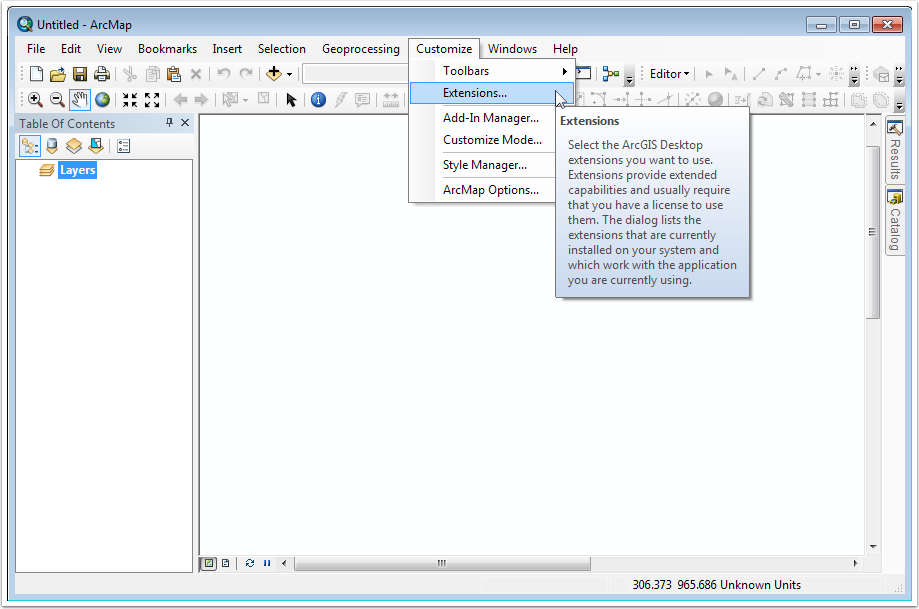Click the Clear Selected Features icon

pyautogui.click(x=264, y=99)
